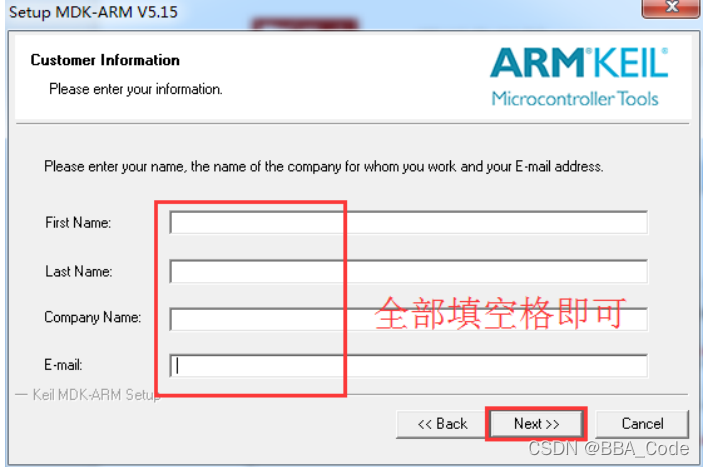
Task: Focus the Last Name text box
Action: coord(409,271)
